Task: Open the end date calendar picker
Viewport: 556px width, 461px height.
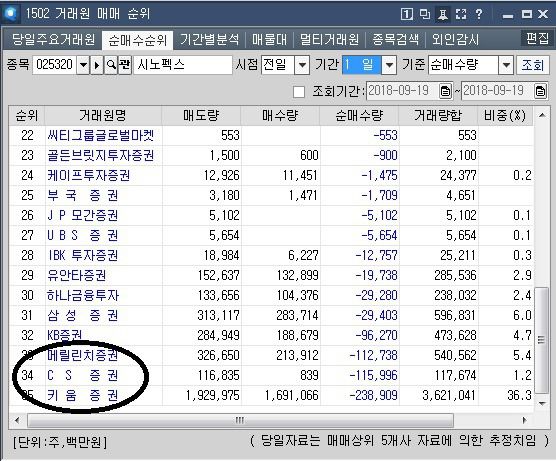Action: pos(540,91)
